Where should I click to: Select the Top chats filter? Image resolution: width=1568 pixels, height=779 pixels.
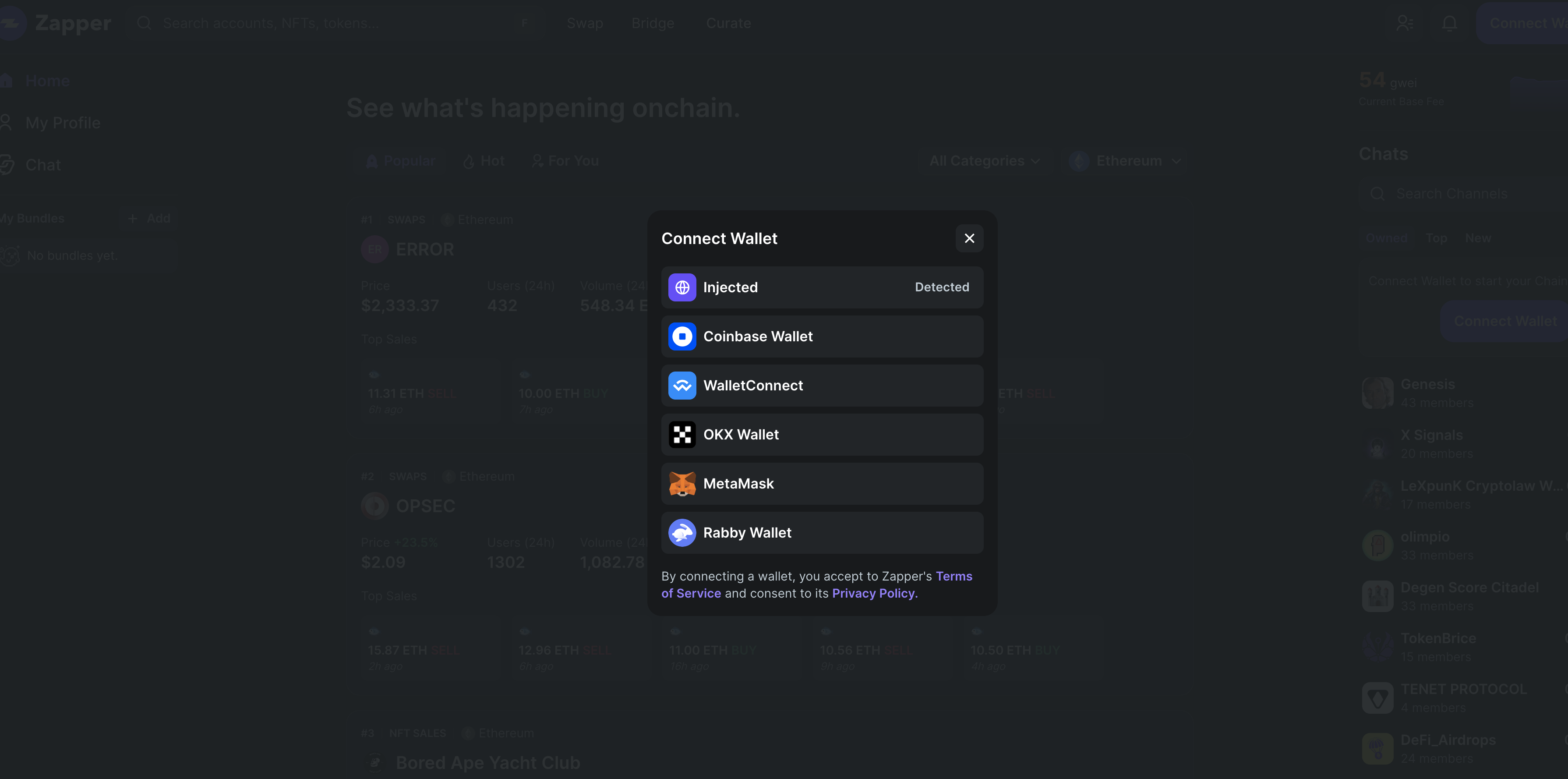(x=1436, y=238)
